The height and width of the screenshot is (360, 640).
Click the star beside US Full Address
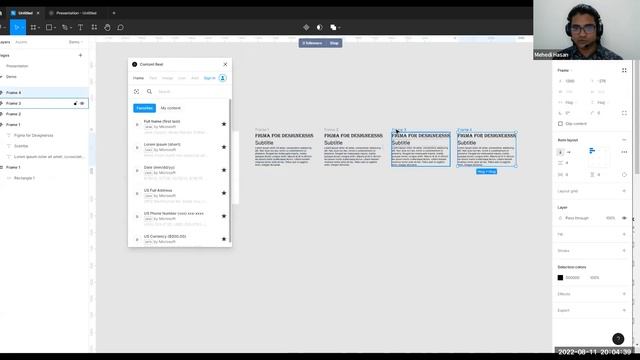tap(224, 193)
